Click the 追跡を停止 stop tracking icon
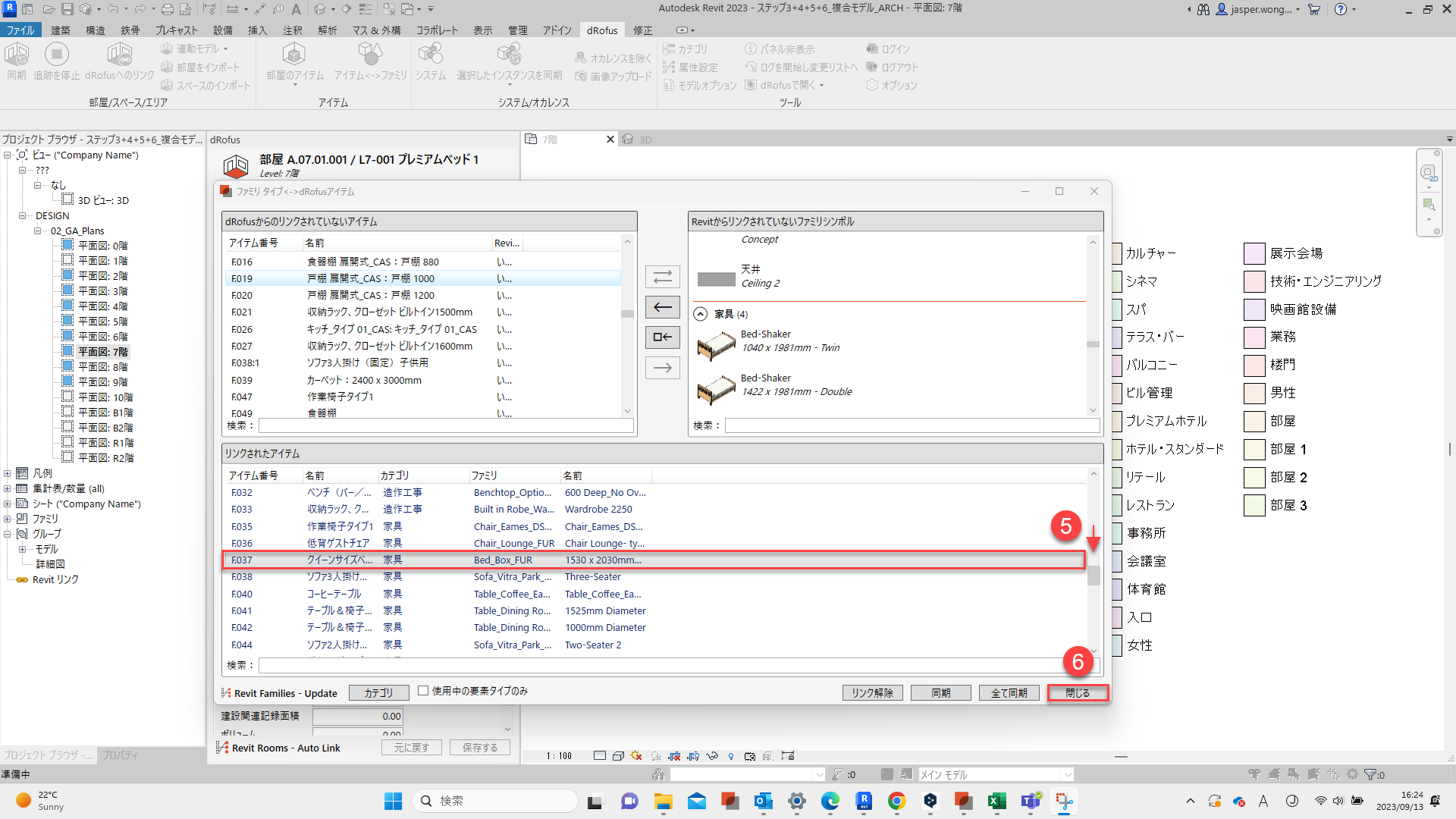1456x819 pixels. click(57, 55)
